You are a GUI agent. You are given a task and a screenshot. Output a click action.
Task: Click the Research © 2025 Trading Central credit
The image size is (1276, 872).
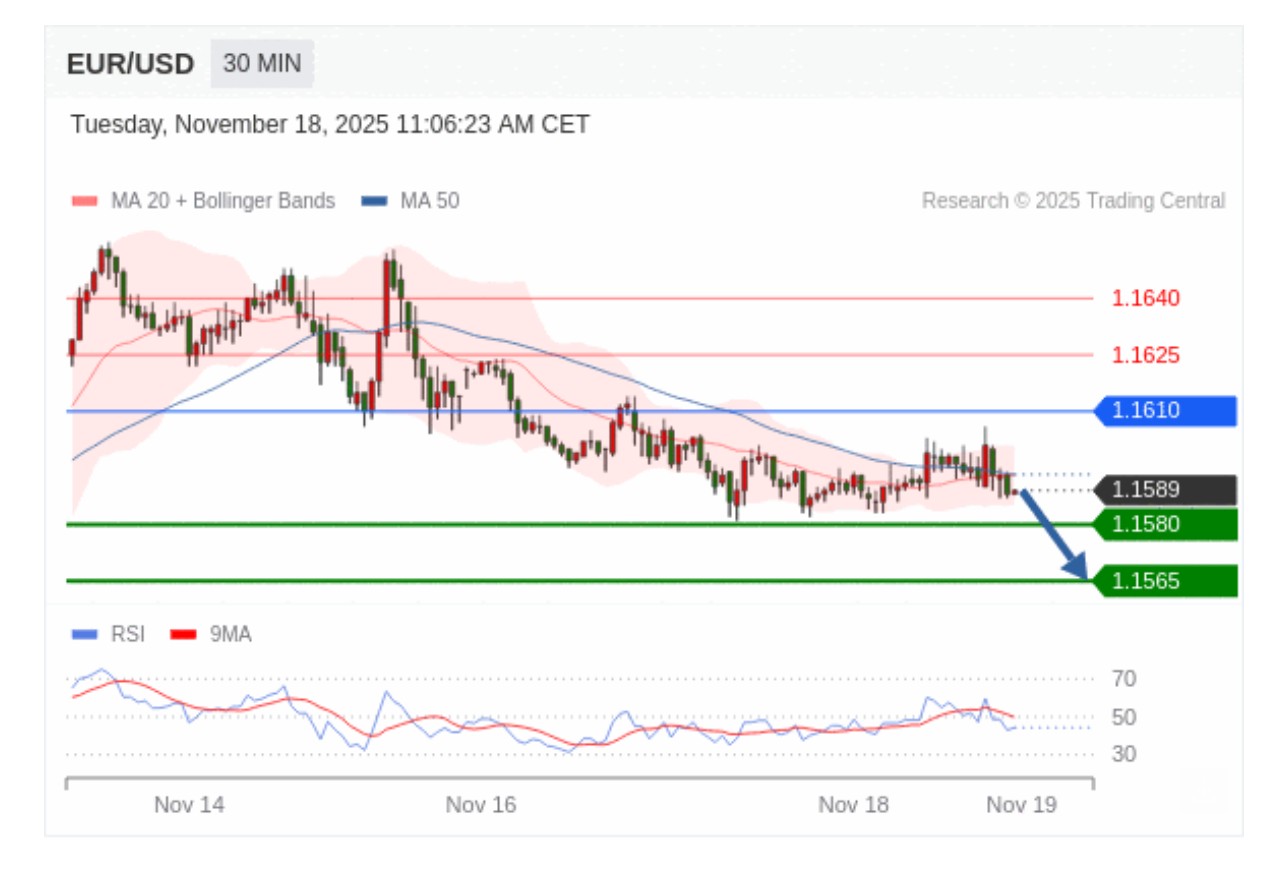pyautogui.click(x=1072, y=201)
